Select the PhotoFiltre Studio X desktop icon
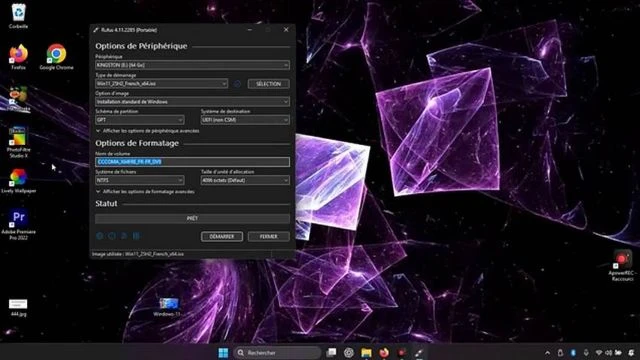 click(18, 142)
